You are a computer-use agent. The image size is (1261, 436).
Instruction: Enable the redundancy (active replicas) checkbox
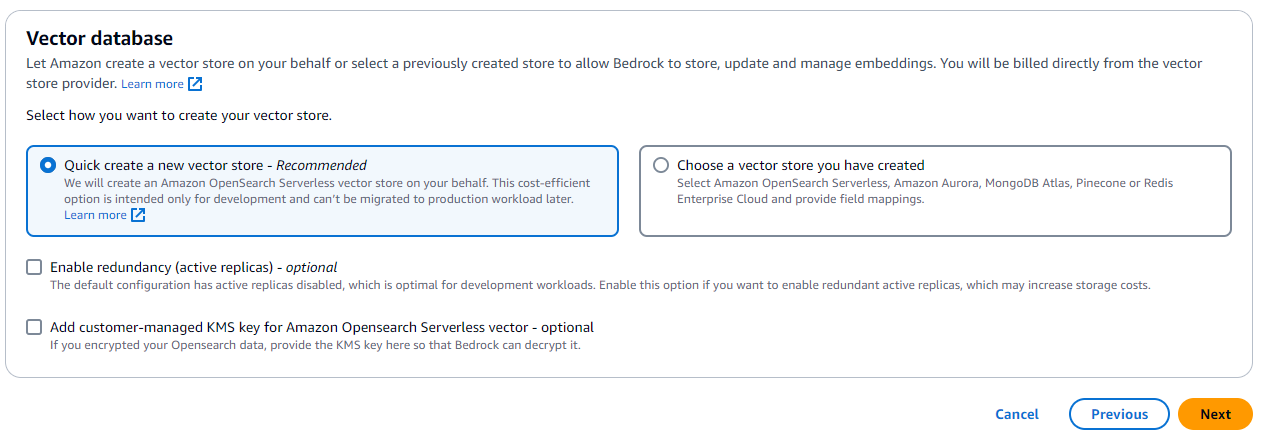point(35,267)
